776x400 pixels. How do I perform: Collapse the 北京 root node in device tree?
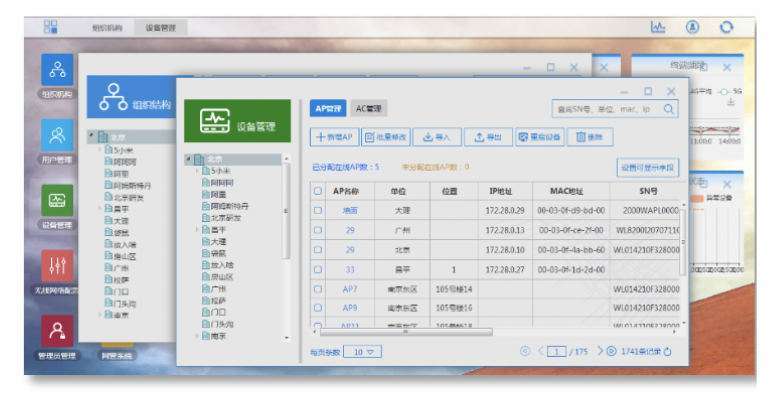click(188, 159)
